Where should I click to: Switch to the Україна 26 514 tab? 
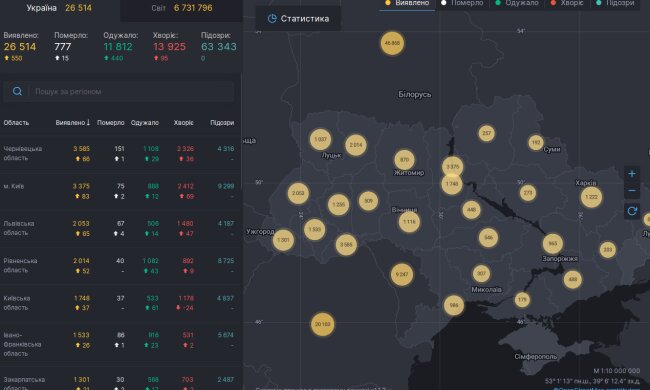[59, 8]
